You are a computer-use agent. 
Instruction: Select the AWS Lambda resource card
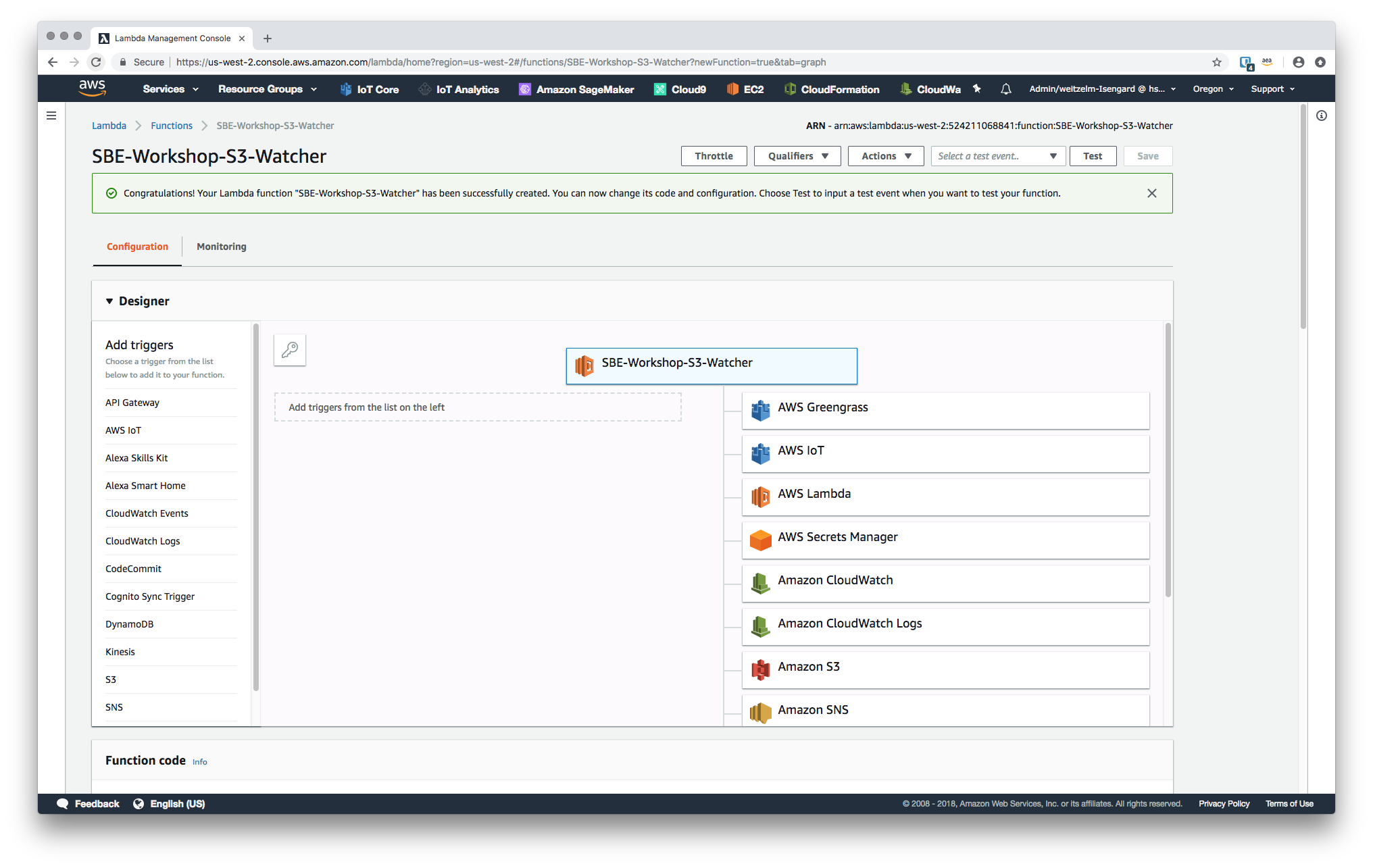point(946,497)
